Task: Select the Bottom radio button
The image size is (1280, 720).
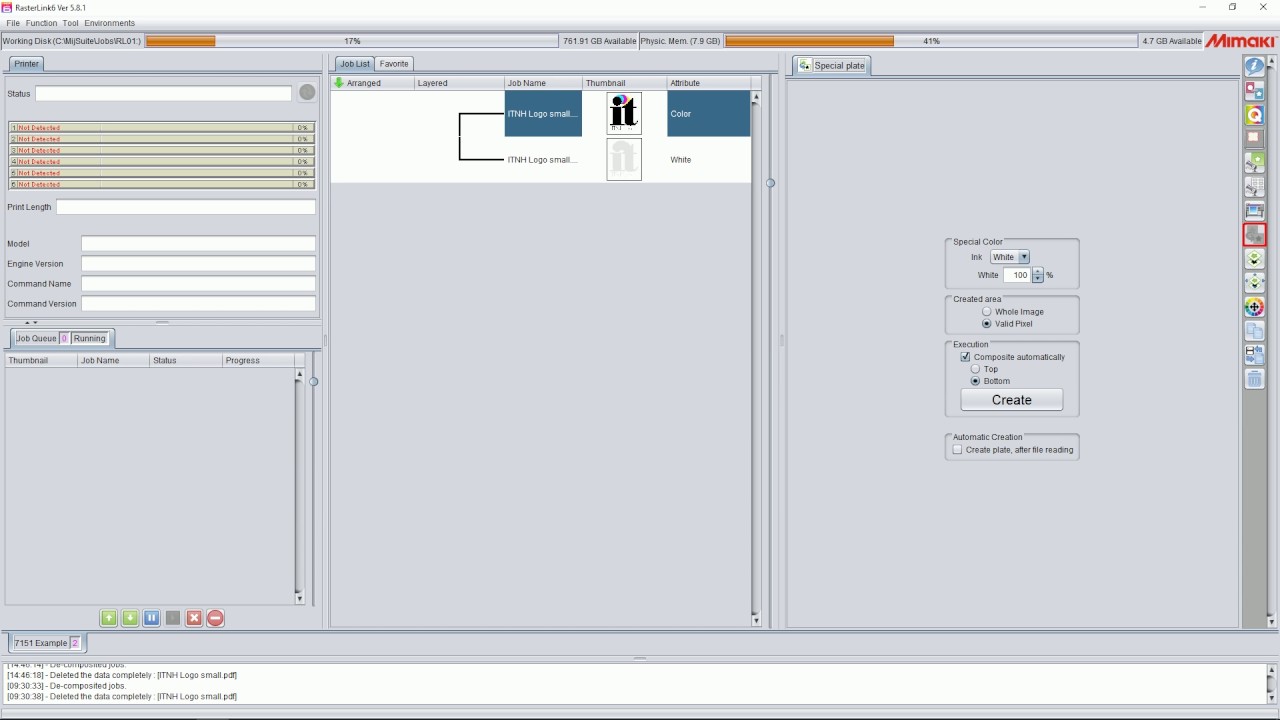Action: 976,381
